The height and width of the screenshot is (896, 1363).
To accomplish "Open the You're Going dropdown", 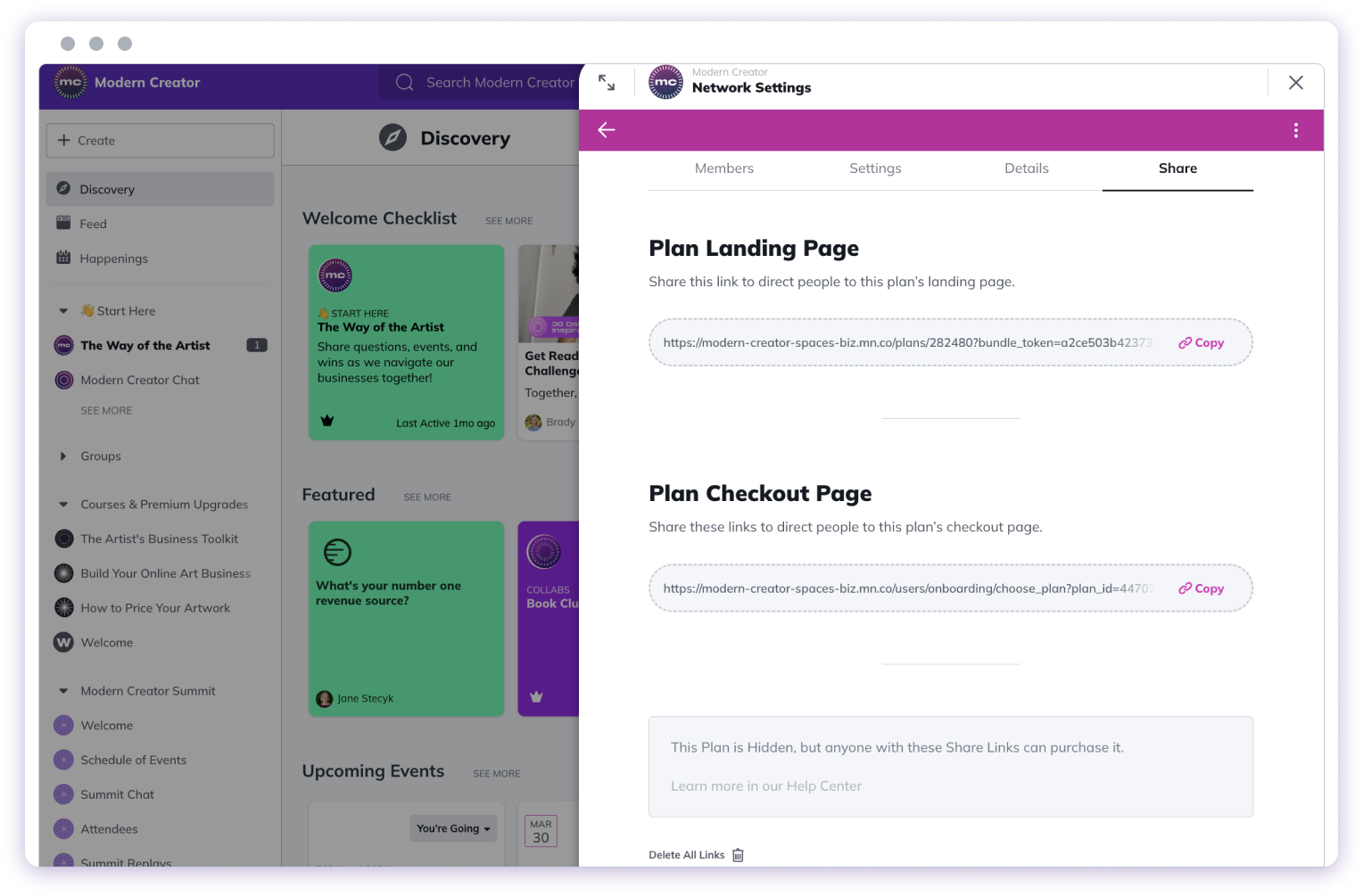I will click(453, 828).
